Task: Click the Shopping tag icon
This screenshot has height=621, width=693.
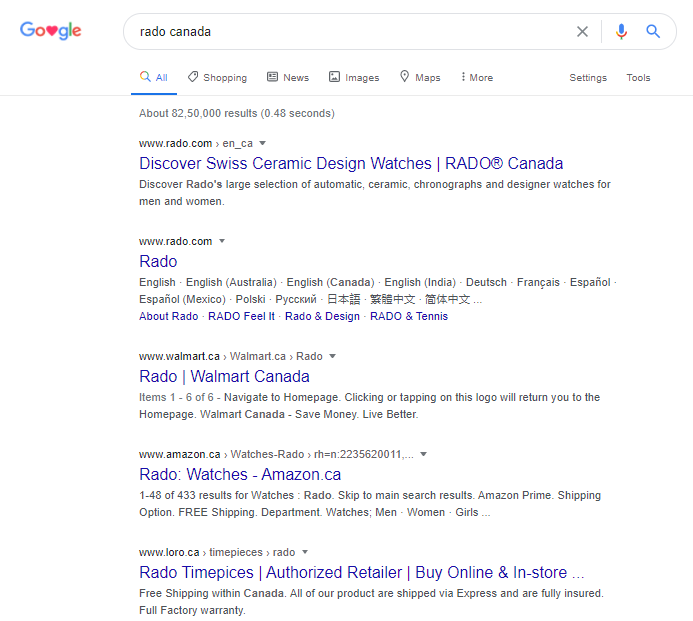Action: point(193,76)
